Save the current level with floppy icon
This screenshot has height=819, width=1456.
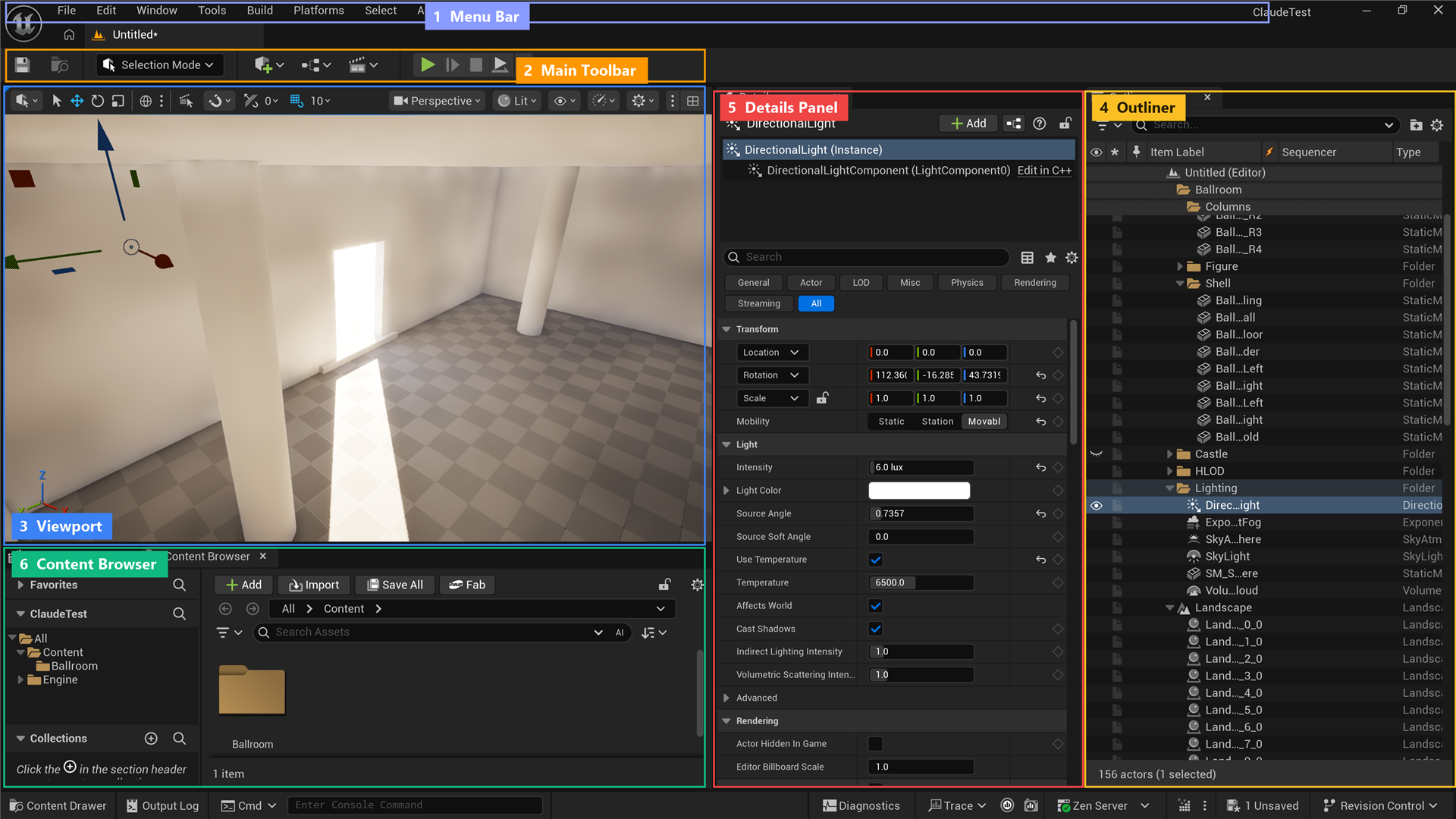click(x=22, y=65)
